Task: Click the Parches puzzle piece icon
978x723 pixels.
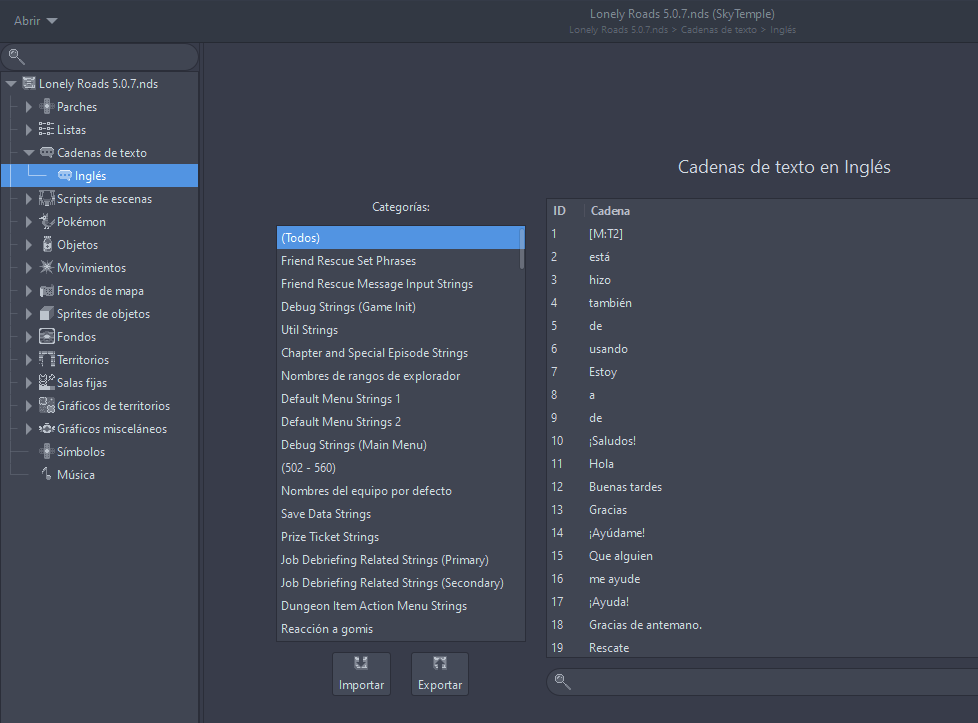Action: (46, 107)
